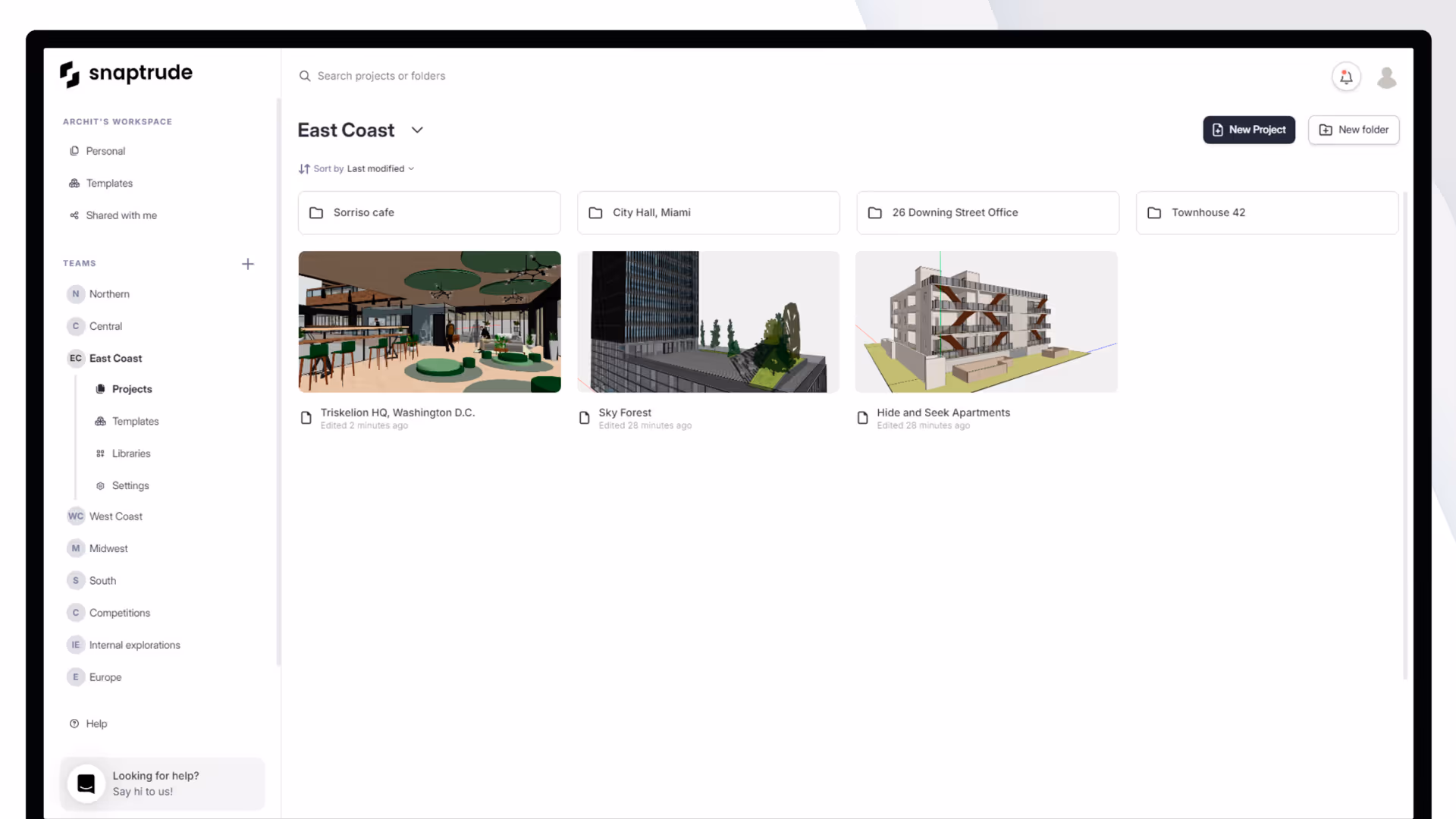
Task: Click the Townhouse 42 folder name
Action: click(1208, 213)
